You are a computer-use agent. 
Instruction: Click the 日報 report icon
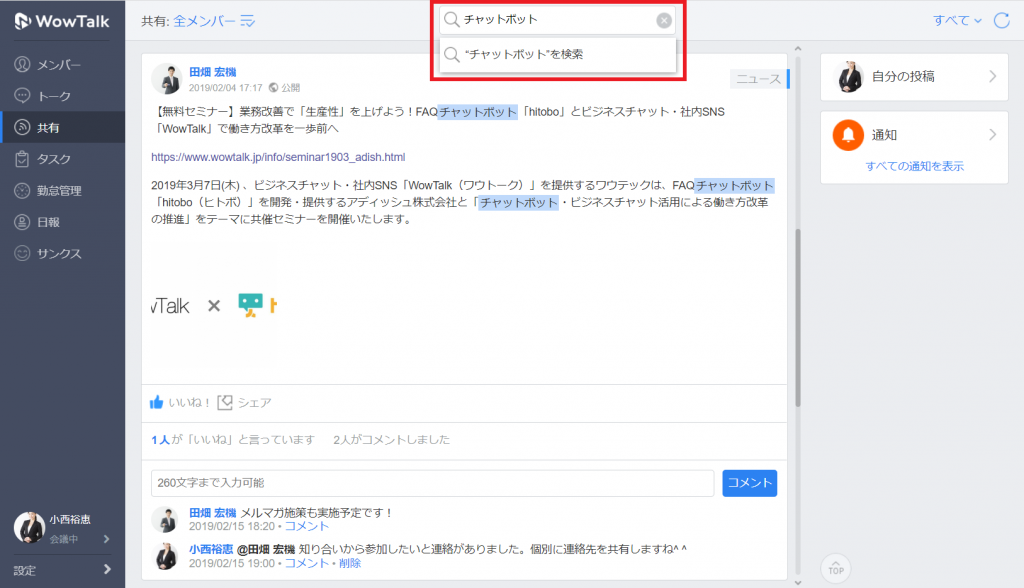point(22,221)
